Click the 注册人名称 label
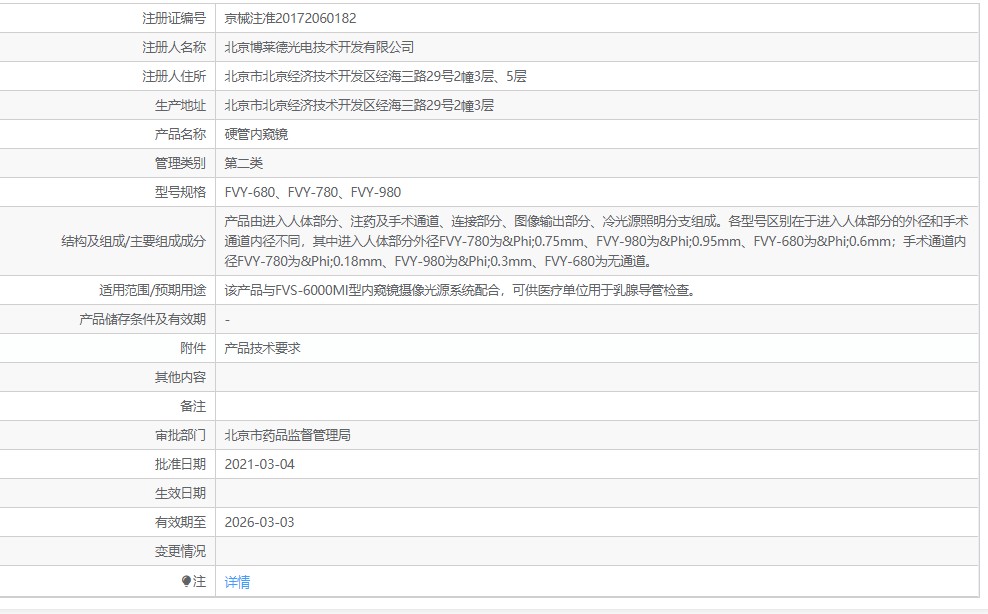 174,47
